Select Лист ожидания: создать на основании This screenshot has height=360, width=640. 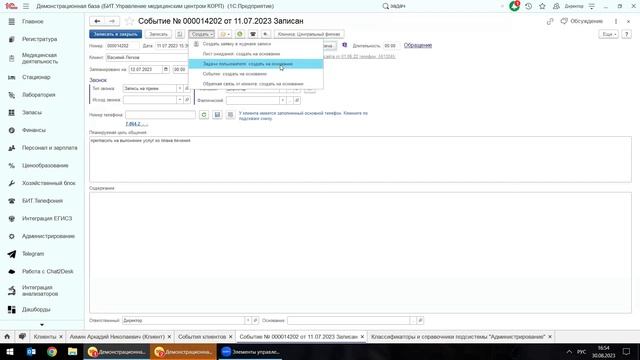(x=256, y=54)
